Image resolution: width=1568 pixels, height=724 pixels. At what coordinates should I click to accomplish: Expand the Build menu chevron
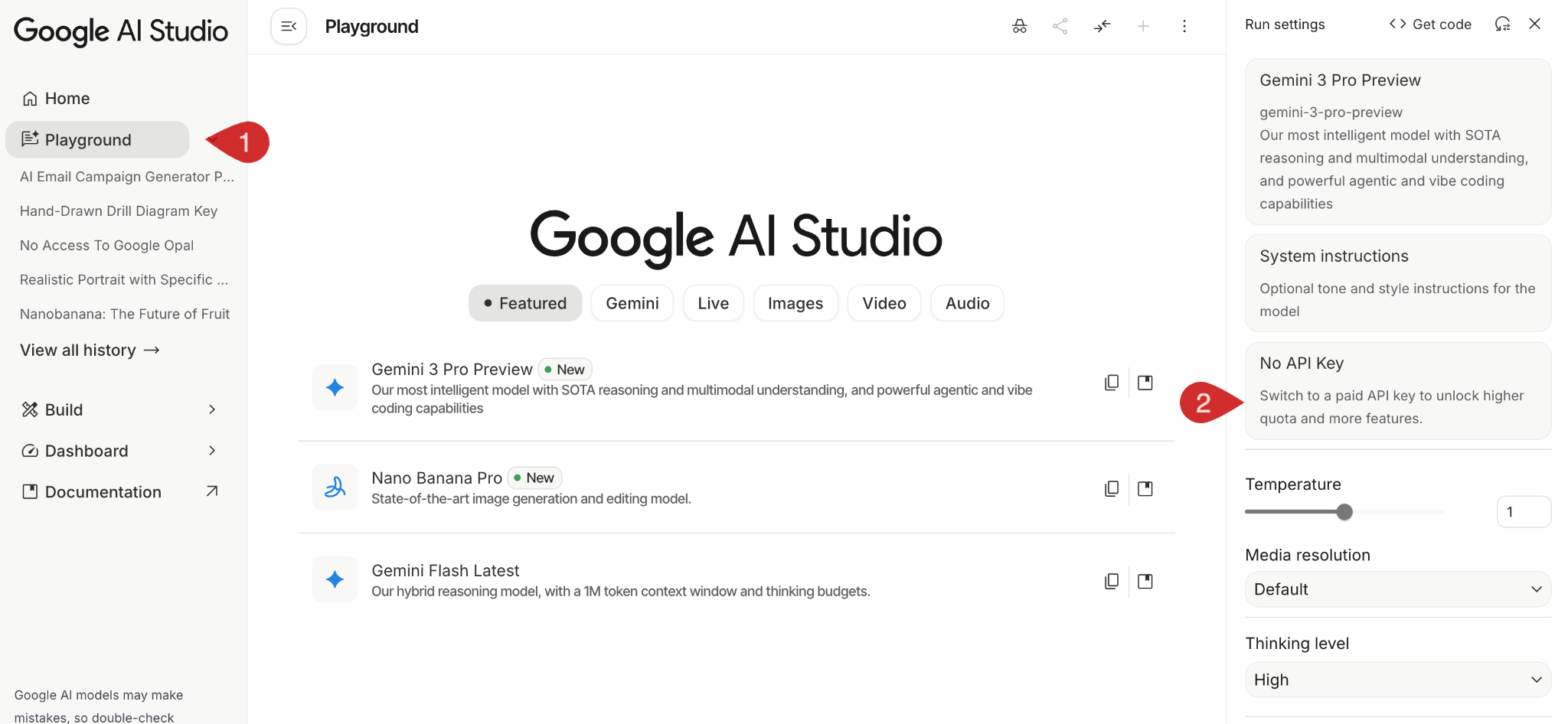(x=212, y=409)
